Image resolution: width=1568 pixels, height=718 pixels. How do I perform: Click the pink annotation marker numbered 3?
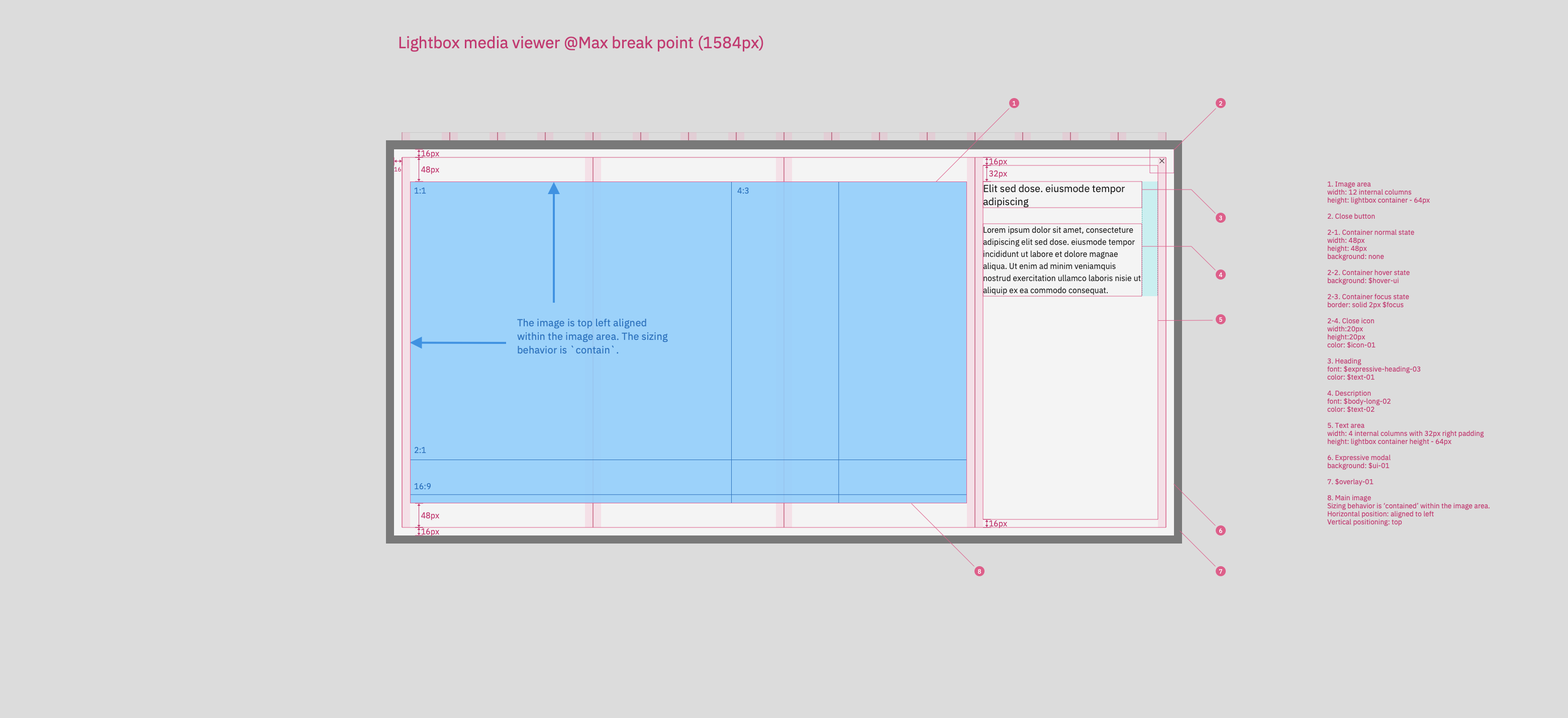(1220, 217)
